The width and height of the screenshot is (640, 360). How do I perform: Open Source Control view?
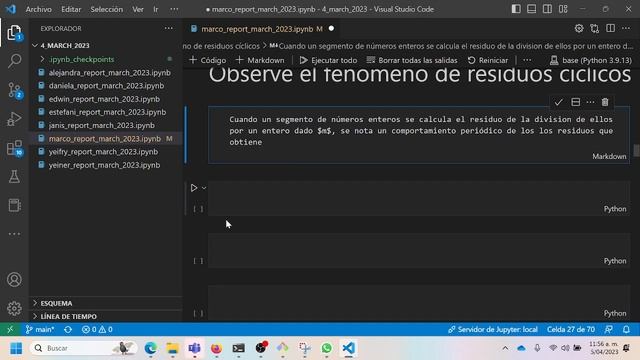point(14,90)
